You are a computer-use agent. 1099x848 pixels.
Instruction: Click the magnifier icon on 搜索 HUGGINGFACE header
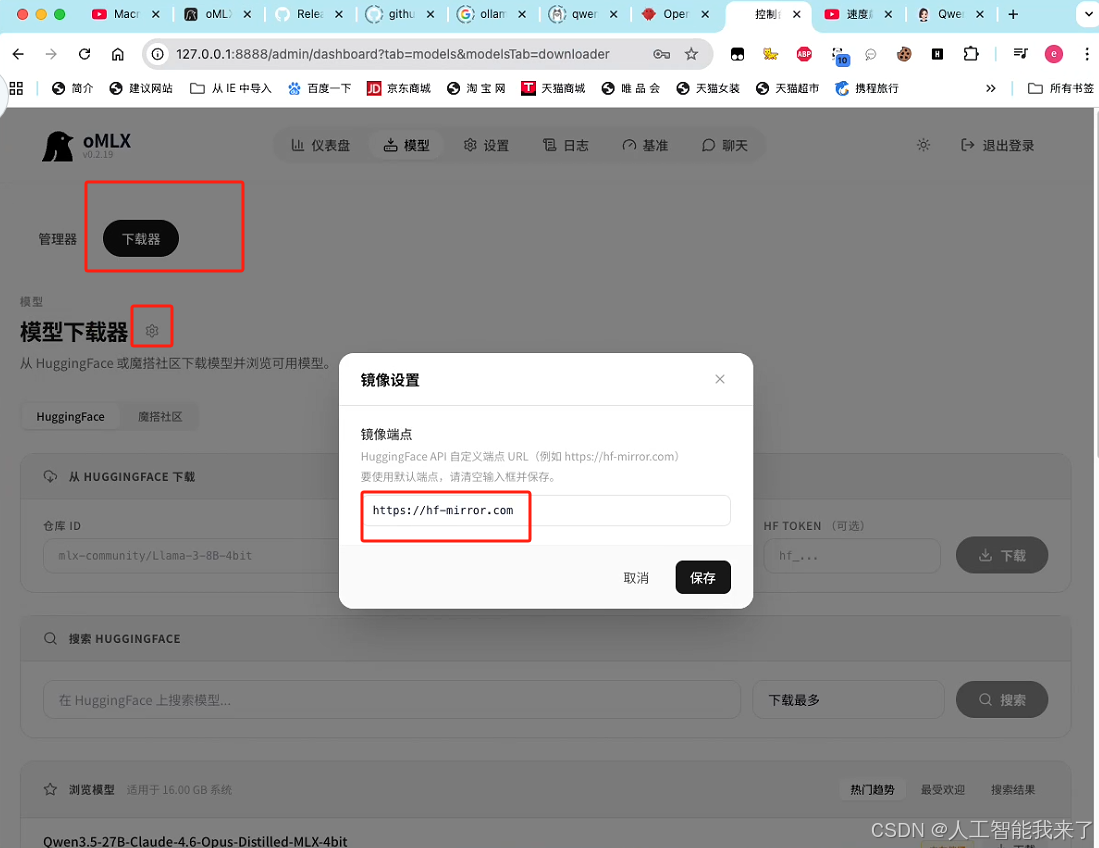pyautogui.click(x=50, y=638)
